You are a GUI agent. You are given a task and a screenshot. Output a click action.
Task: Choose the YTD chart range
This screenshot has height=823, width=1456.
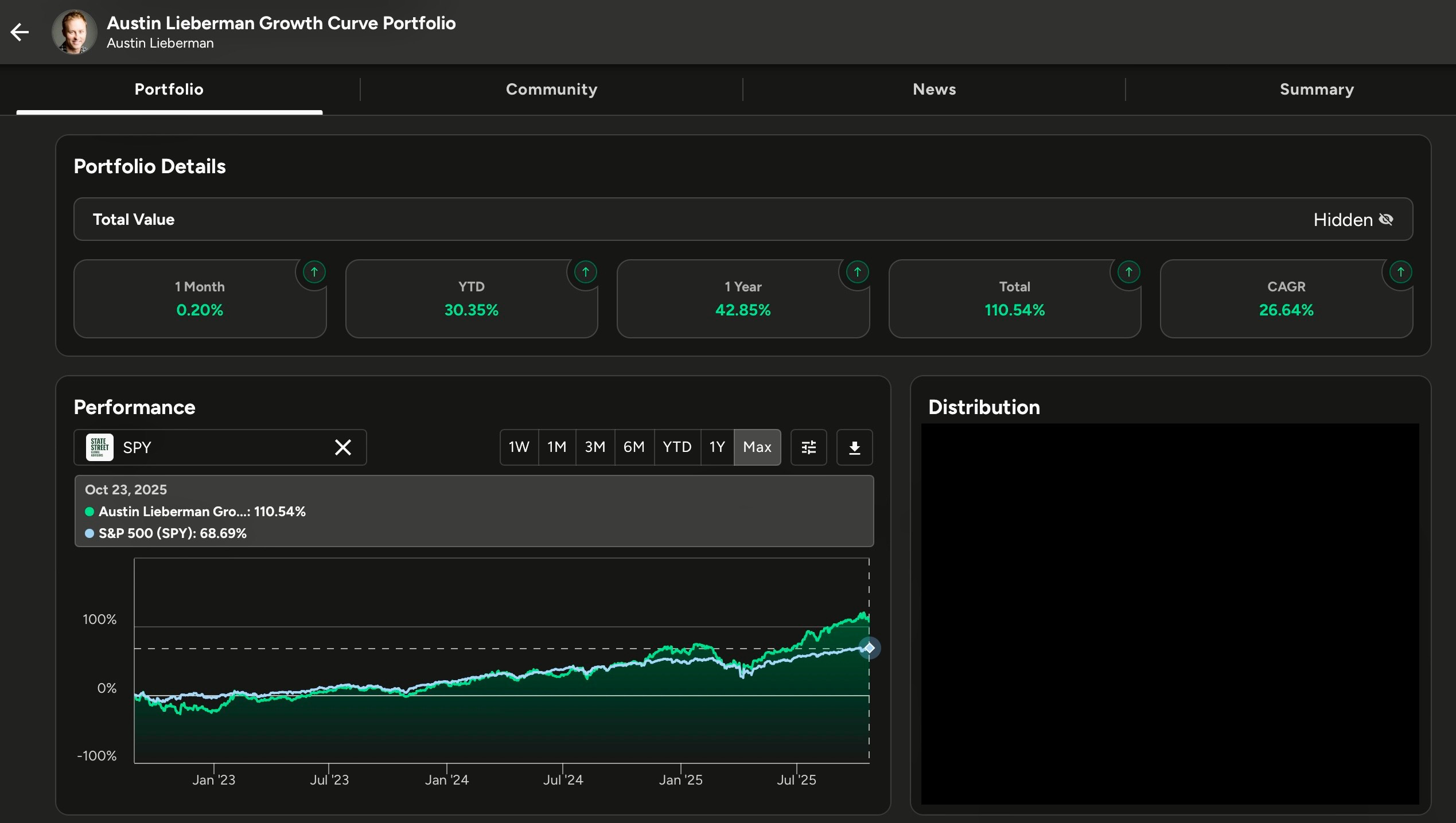tap(677, 447)
